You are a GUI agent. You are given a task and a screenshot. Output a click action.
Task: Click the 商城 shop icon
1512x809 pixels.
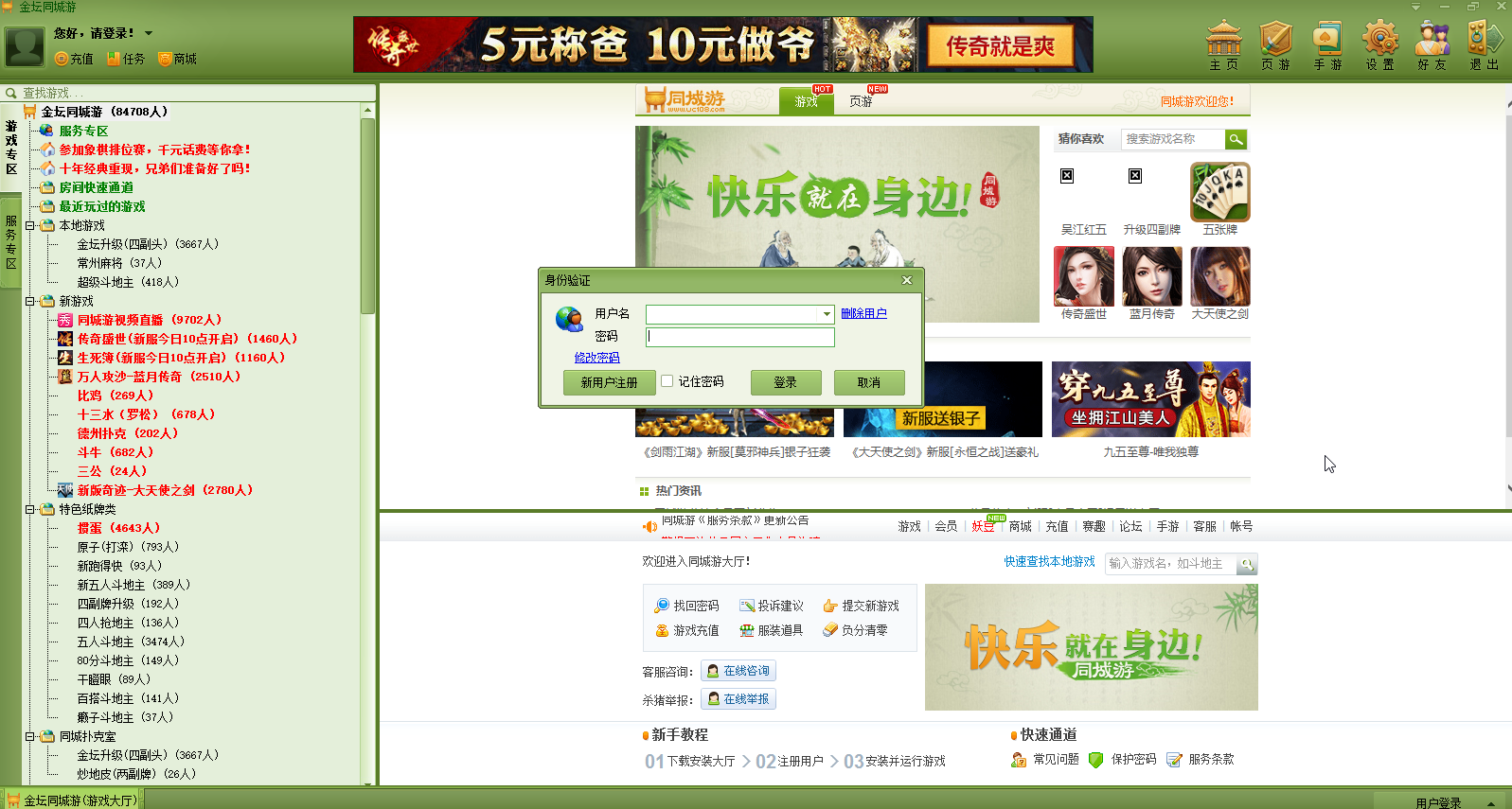point(165,59)
